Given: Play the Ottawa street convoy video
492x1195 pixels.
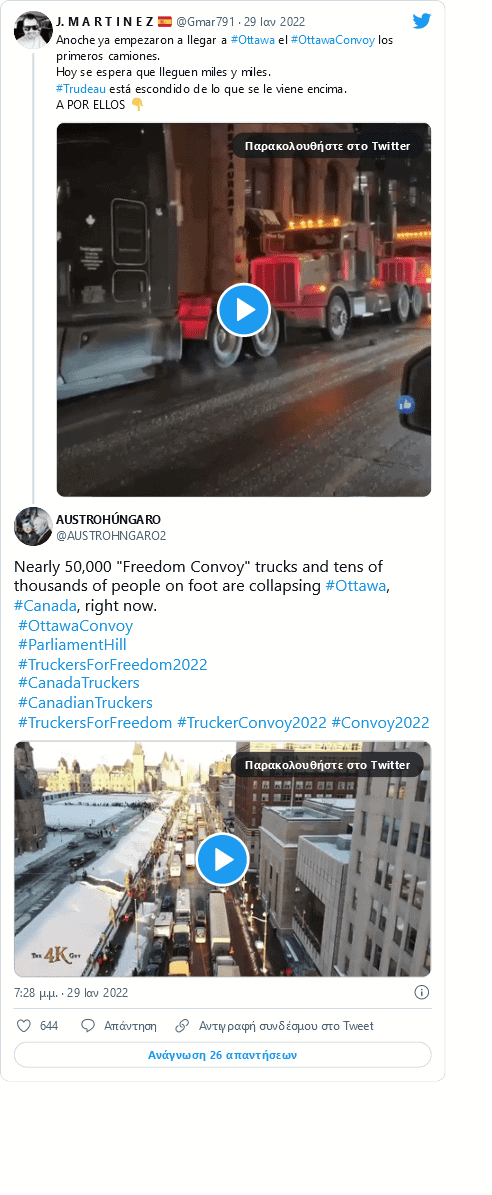Looking at the screenshot, I should (x=222, y=859).
